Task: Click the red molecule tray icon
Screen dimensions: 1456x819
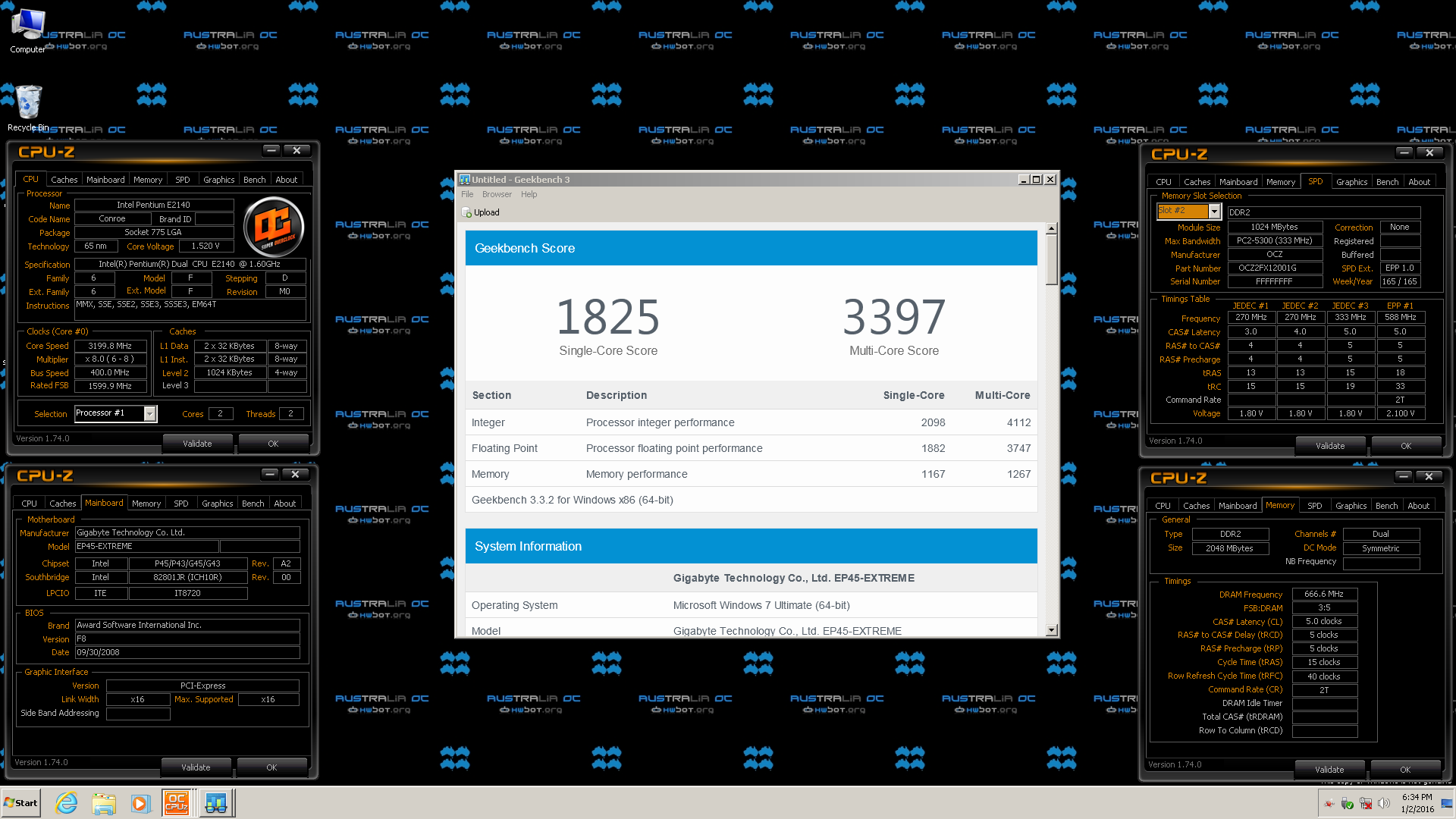Action: click(x=1329, y=804)
